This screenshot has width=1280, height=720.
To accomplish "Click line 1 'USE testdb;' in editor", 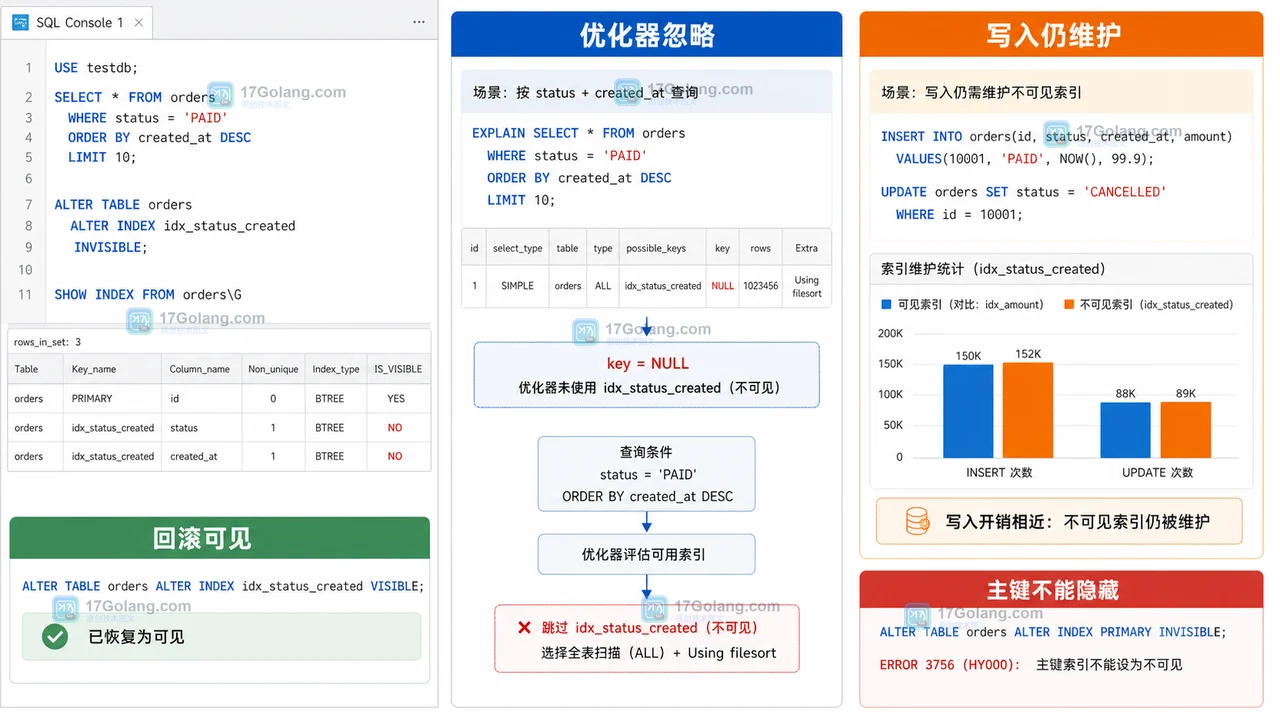I will tap(96, 68).
